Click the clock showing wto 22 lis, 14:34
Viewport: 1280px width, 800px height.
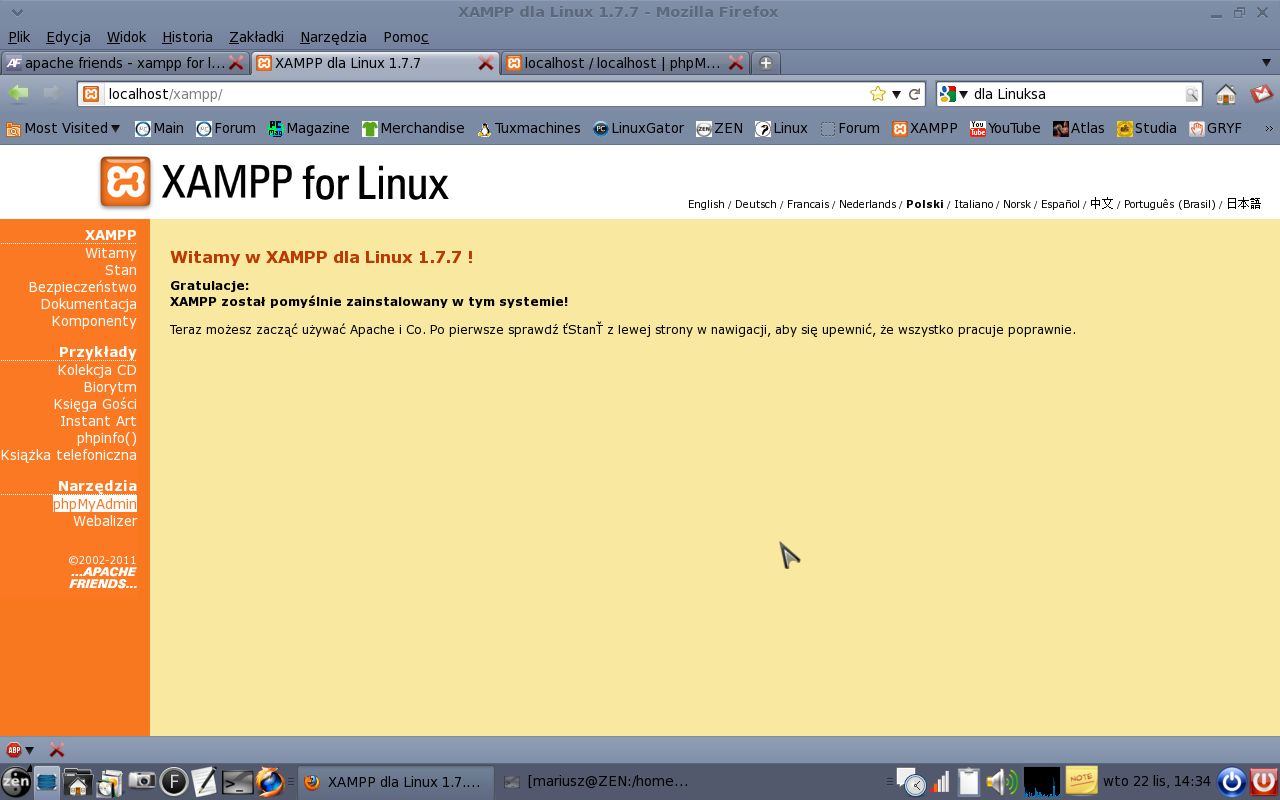tap(1157, 781)
